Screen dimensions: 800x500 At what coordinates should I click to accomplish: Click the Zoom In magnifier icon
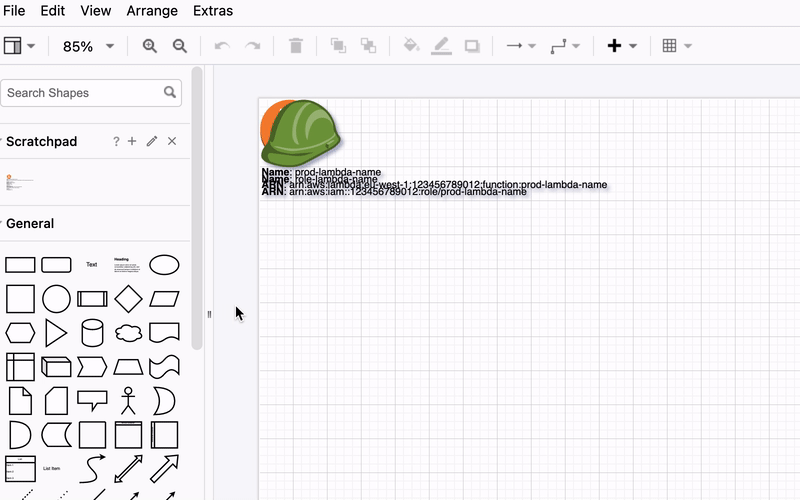pyautogui.click(x=149, y=46)
